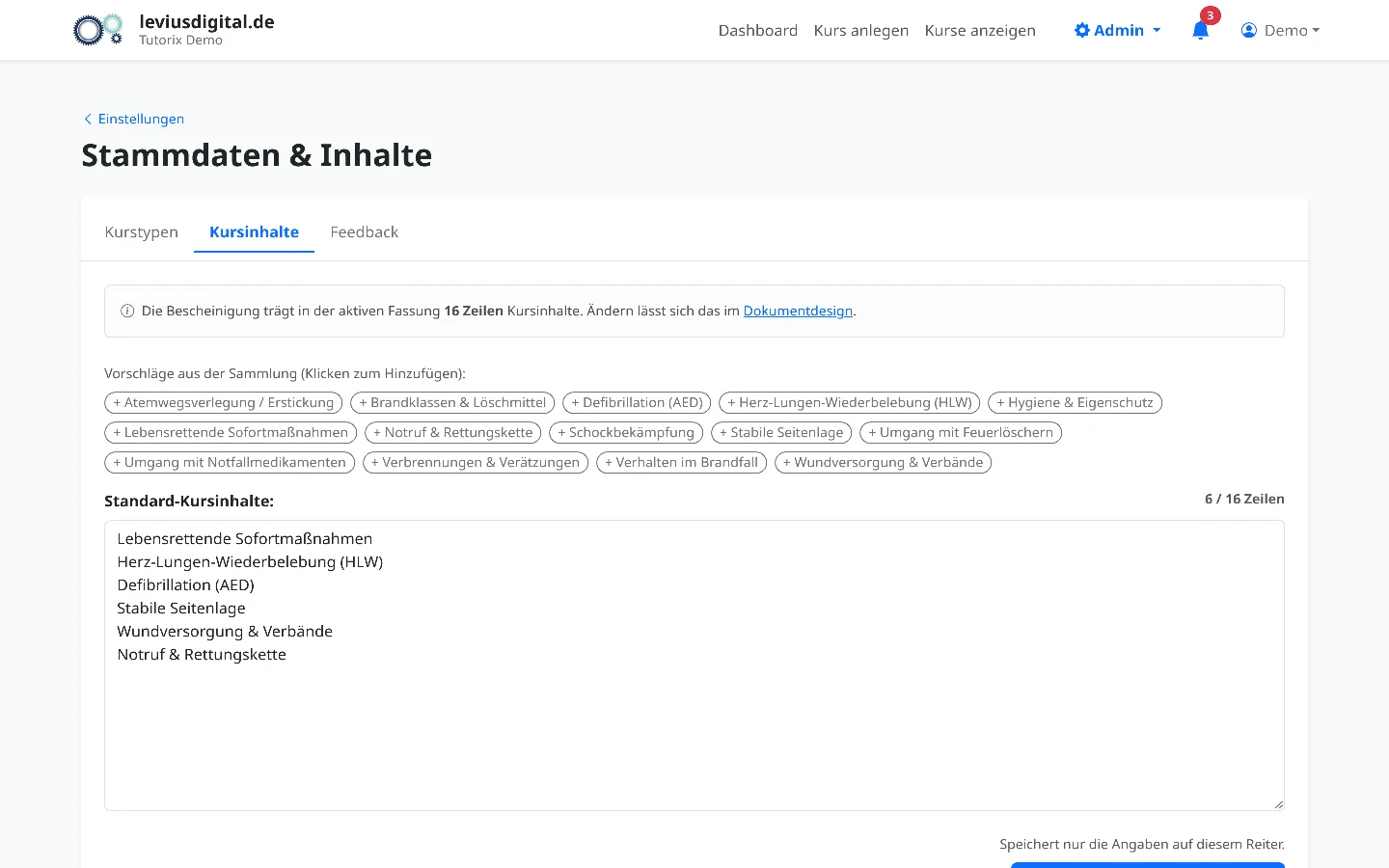
Task: Add suggestion Brandklassen & Löschmittel
Action: (x=452, y=402)
